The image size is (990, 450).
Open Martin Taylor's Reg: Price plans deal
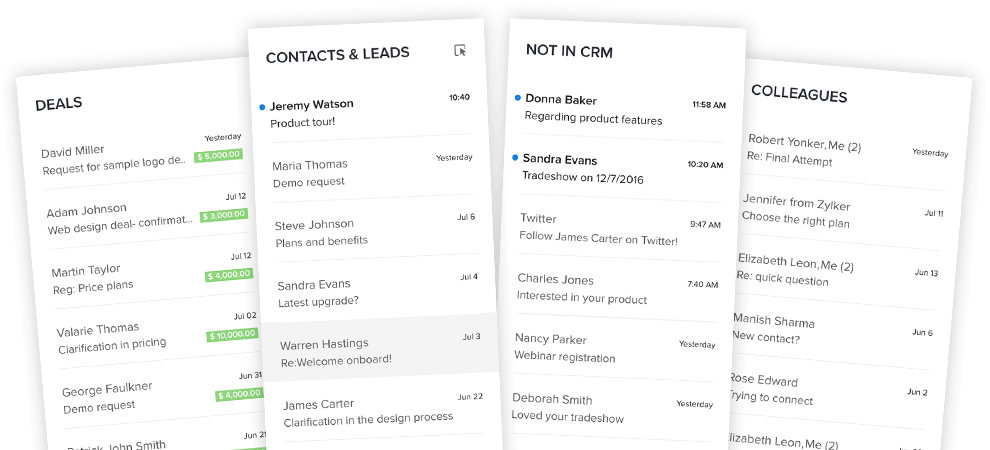[152, 275]
